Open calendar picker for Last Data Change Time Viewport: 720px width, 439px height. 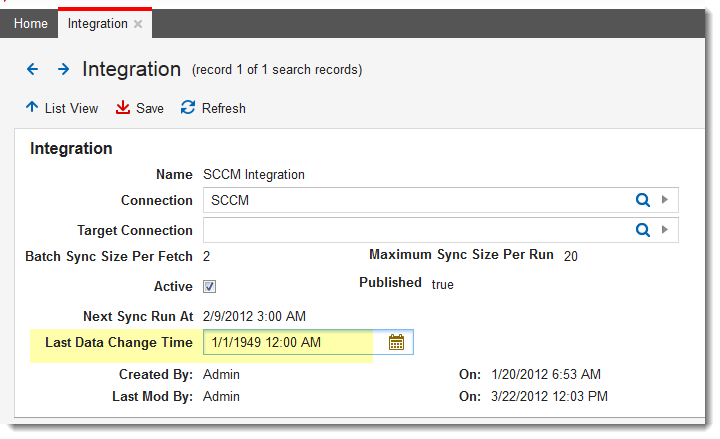coord(396,342)
